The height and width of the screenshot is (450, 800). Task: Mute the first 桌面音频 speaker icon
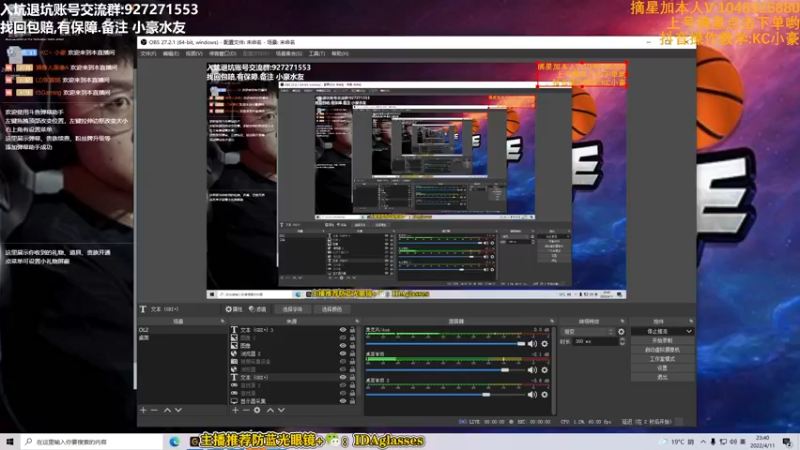532,370
